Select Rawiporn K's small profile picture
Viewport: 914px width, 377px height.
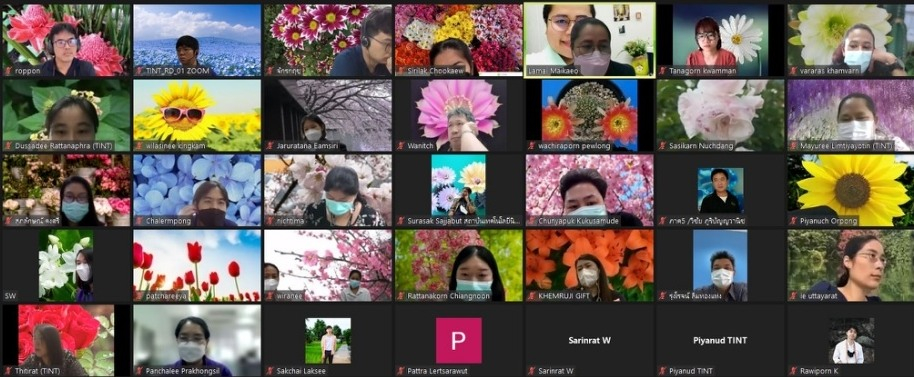coord(851,340)
